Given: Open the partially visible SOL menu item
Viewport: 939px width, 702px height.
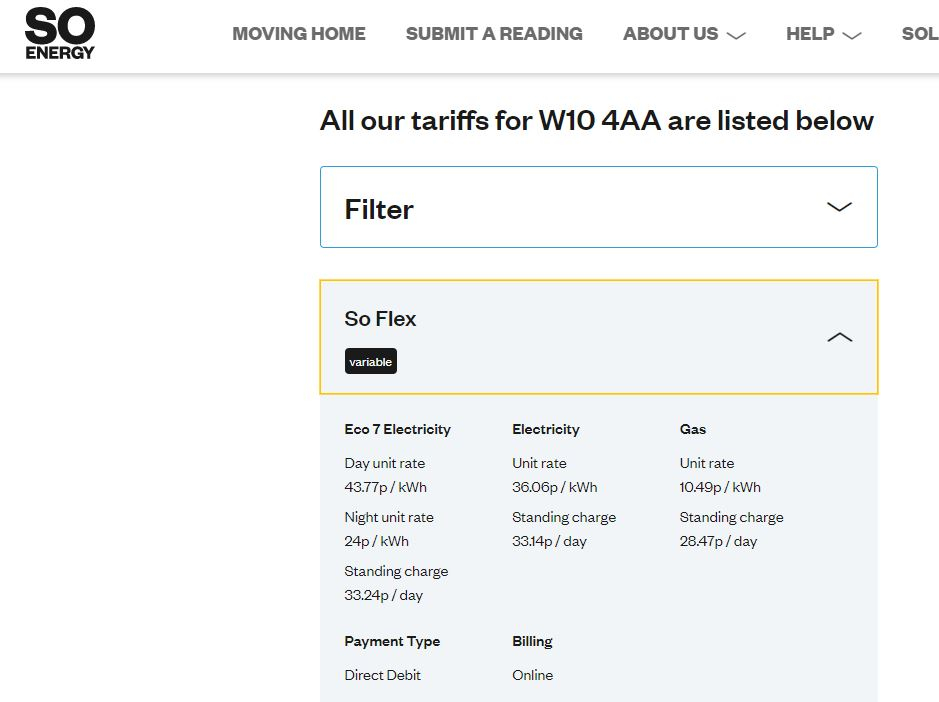Looking at the screenshot, I should click(x=920, y=34).
